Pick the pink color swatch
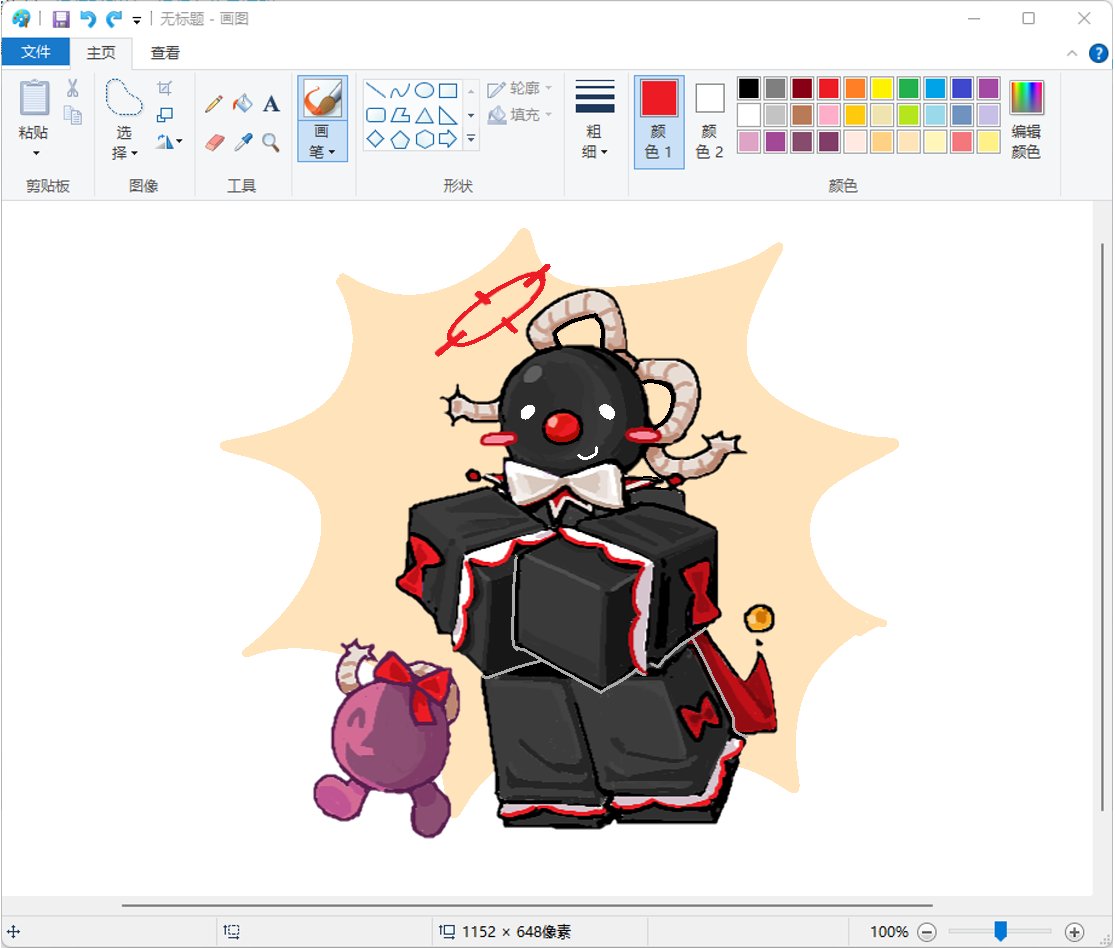 828,114
